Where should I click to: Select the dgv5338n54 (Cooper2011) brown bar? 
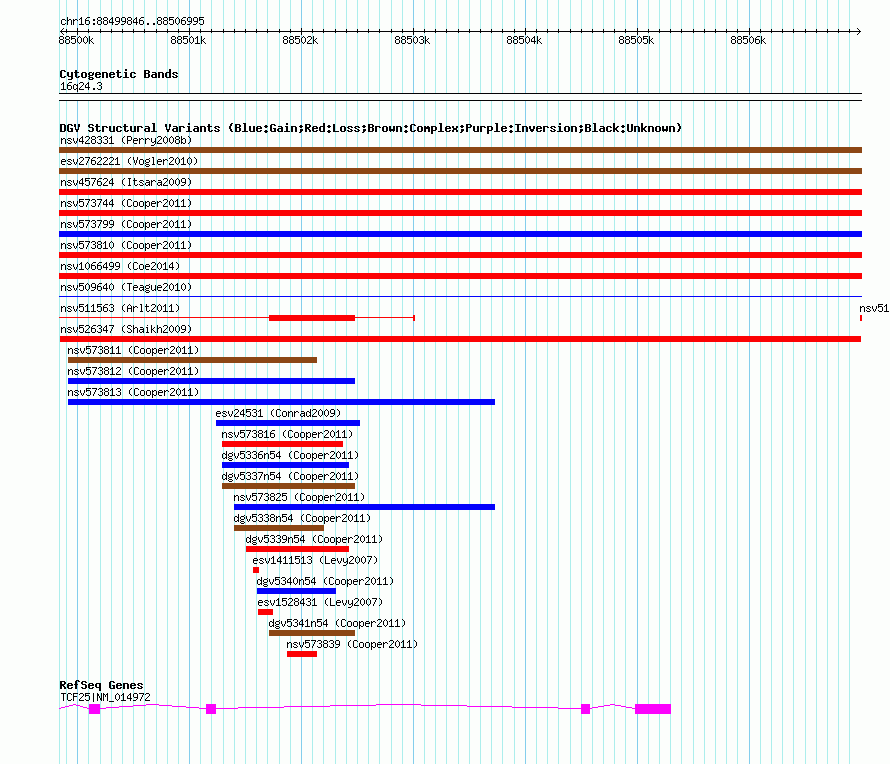[279, 528]
